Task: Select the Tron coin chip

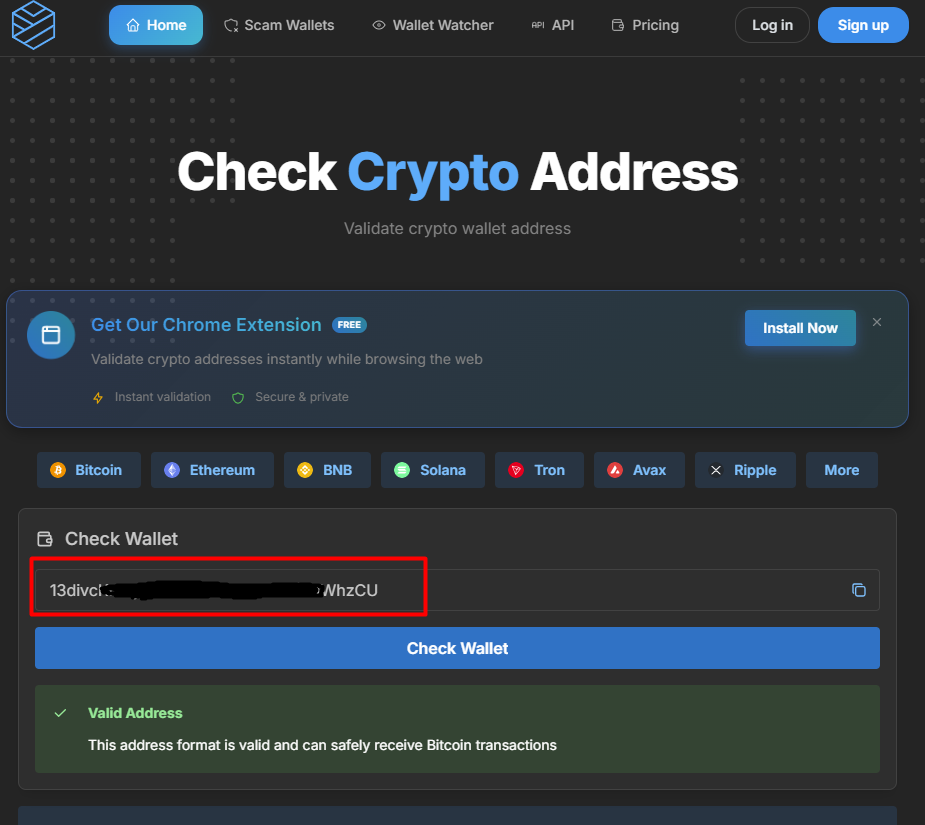Action: pos(539,470)
